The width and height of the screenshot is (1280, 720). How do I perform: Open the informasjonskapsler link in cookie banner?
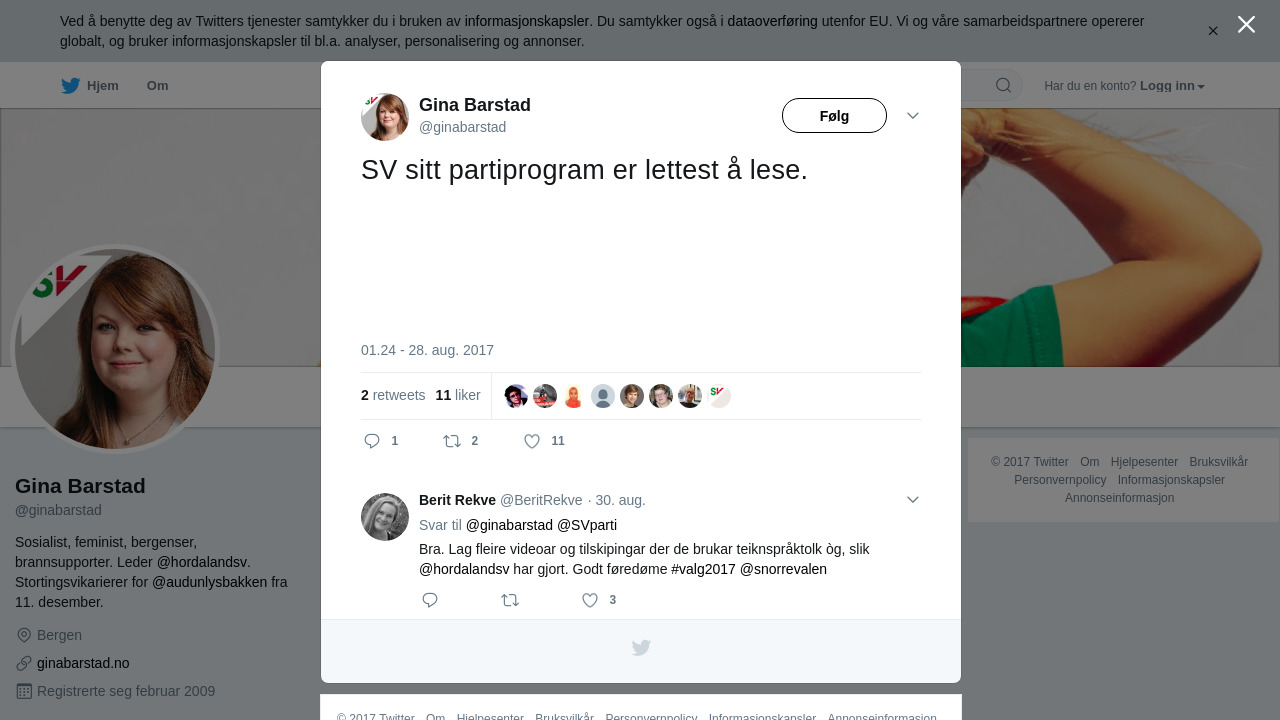pos(527,21)
